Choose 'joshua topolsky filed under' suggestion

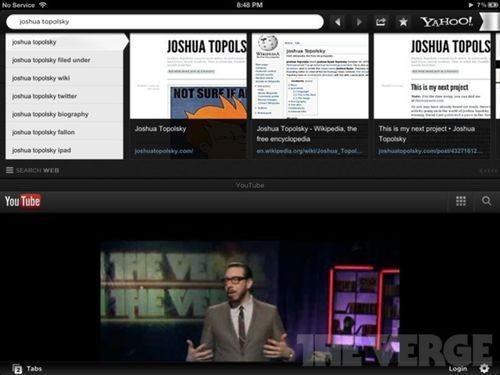pyautogui.click(x=64, y=60)
